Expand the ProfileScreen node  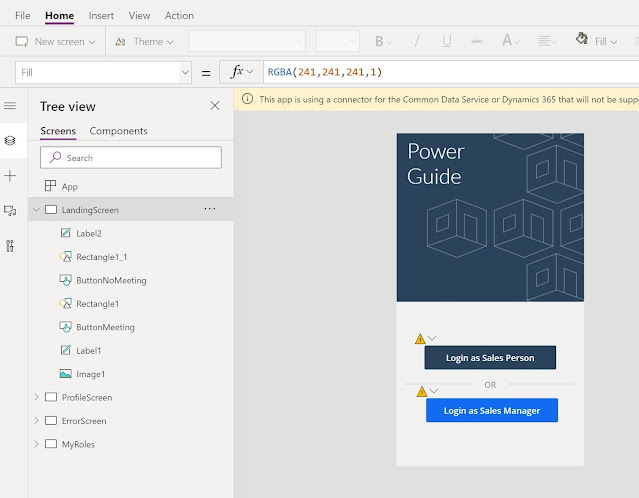(x=36, y=397)
